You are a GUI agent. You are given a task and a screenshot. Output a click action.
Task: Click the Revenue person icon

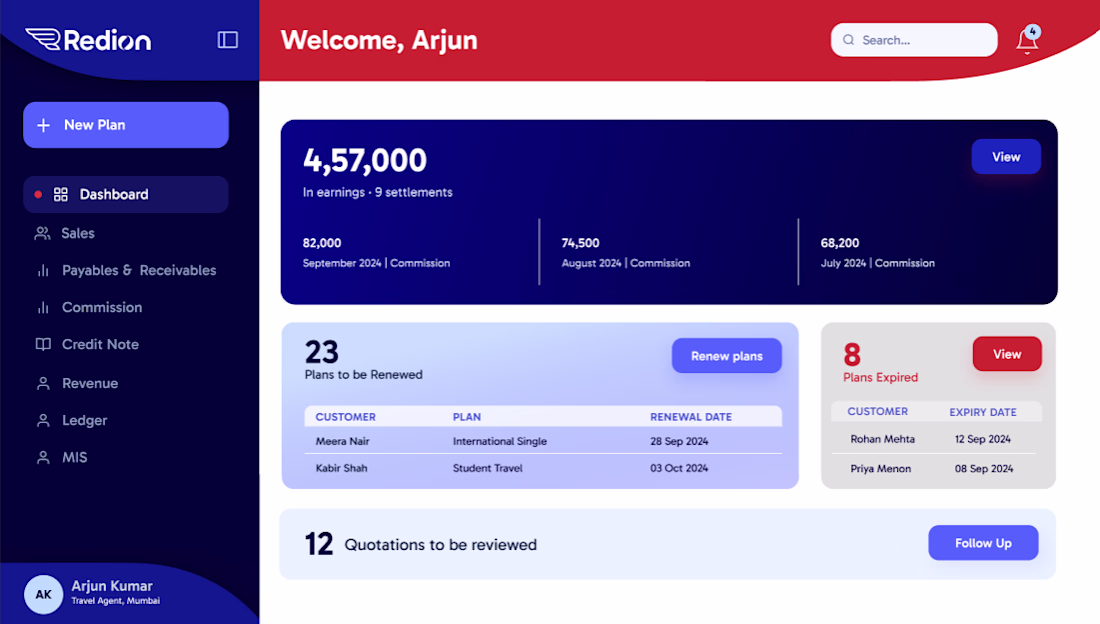43,383
